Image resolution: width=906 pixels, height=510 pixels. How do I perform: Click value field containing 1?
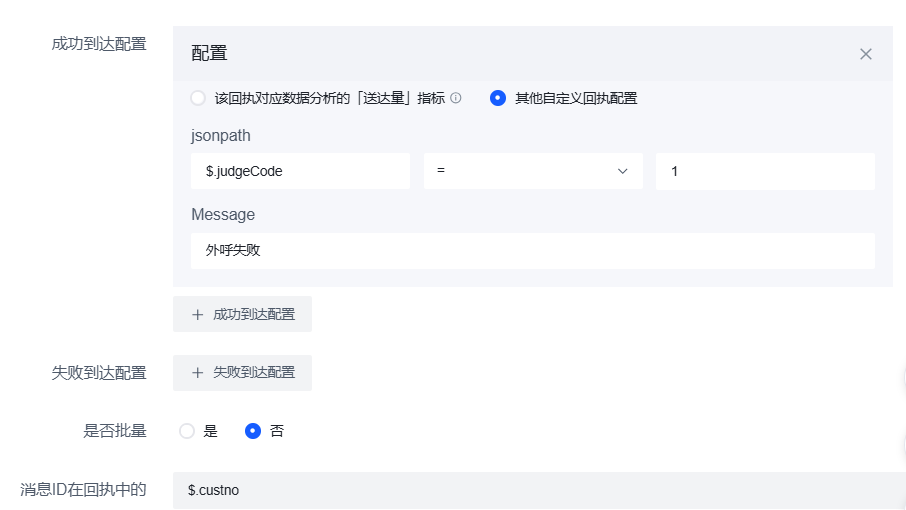[x=765, y=171]
